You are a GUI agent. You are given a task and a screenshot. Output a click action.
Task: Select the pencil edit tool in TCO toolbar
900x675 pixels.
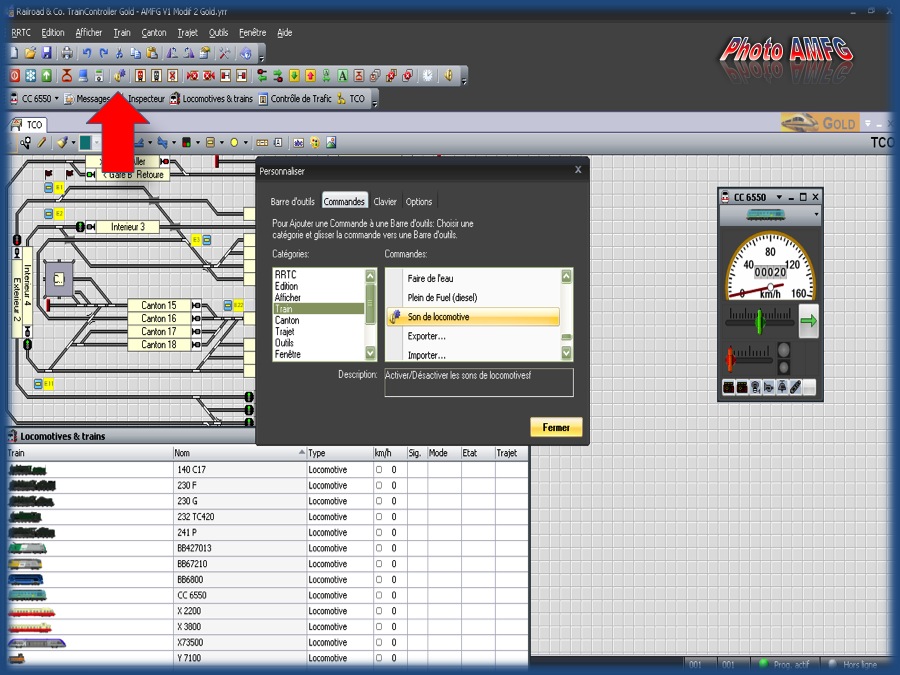point(41,142)
